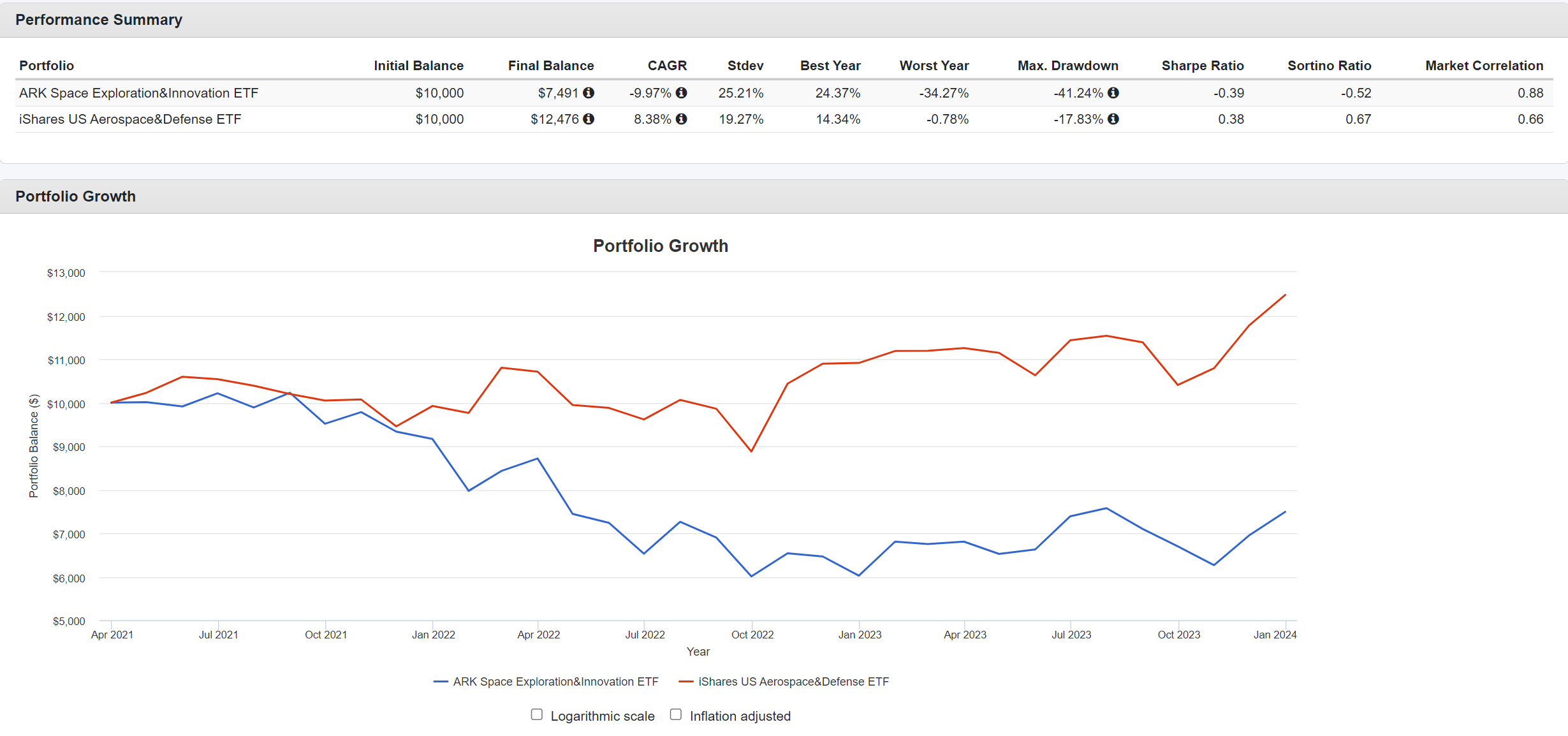Open the ARK Space Exploration&Innovation ETF link
The height and width of the screenshot is (736, 1568).
coord(138,93)
